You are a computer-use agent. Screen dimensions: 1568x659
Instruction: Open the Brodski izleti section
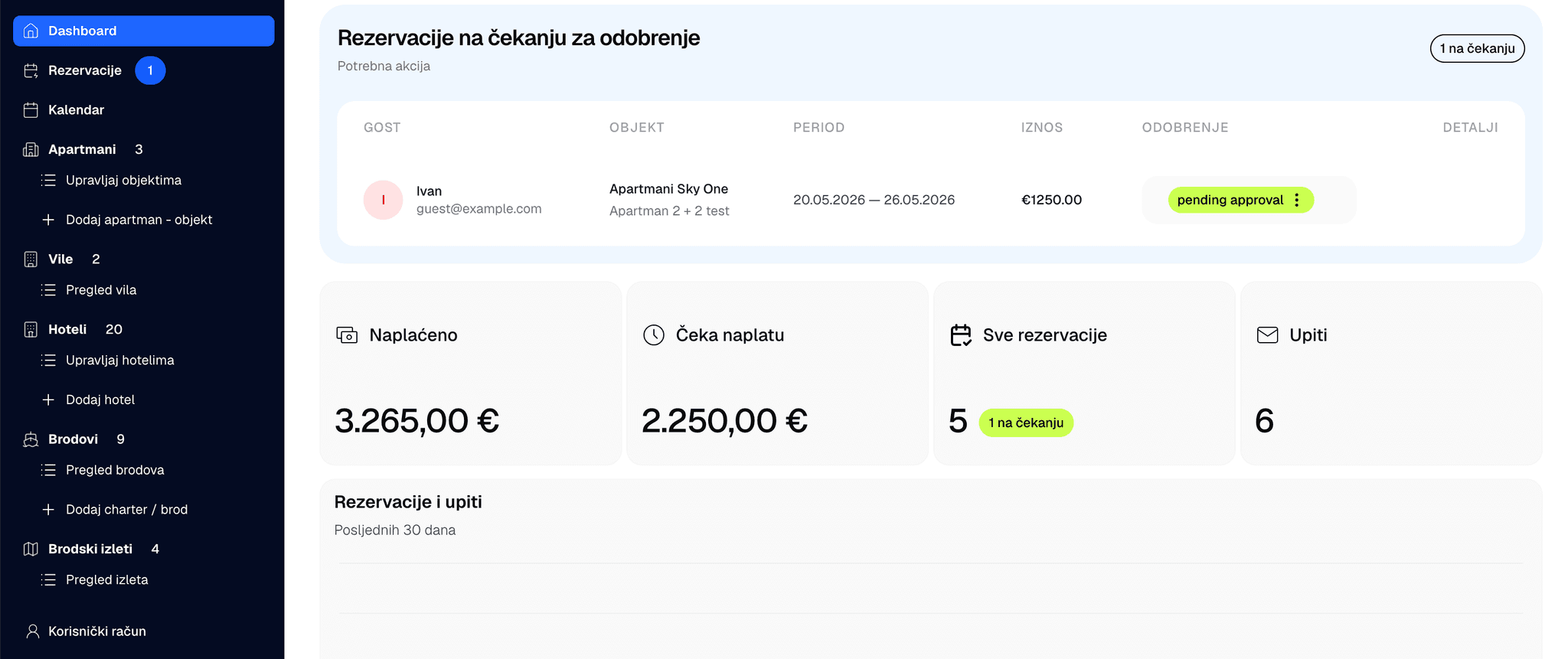90,549
